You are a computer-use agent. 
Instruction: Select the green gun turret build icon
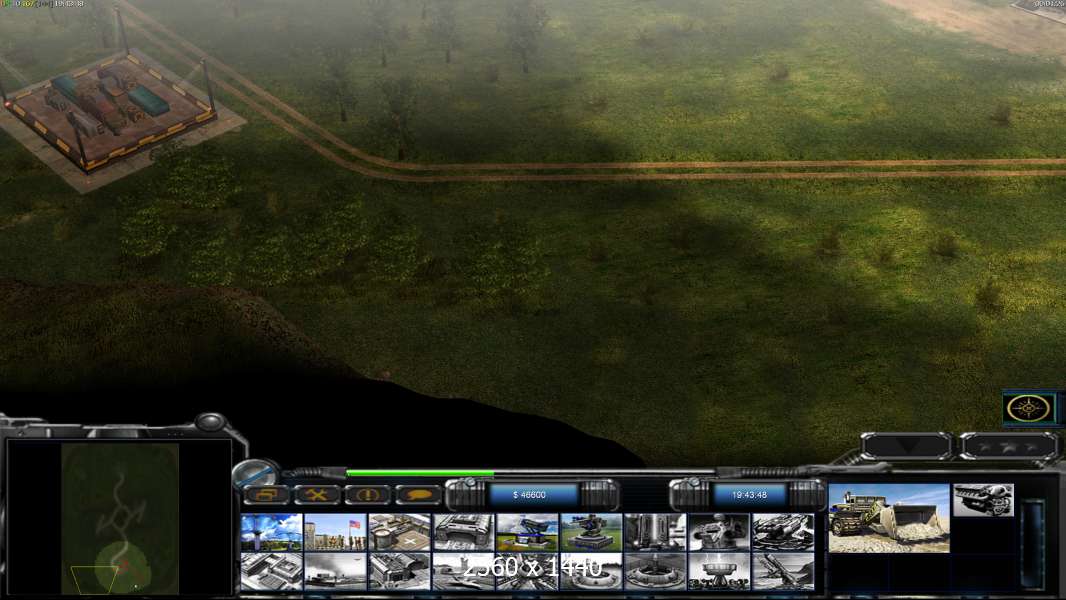pos(591,531)
